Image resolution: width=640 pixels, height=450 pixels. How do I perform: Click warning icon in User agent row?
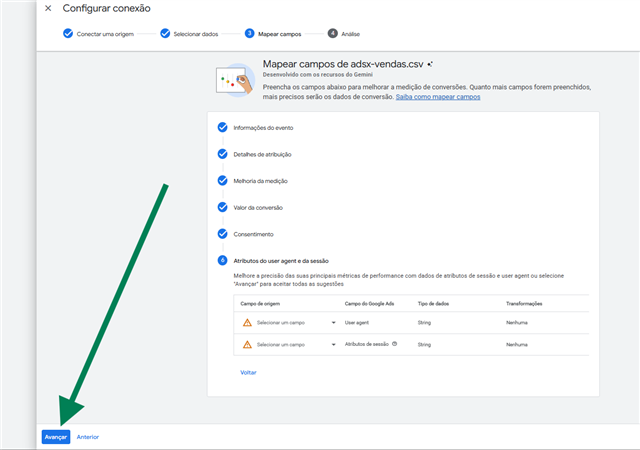click(247, 323)
